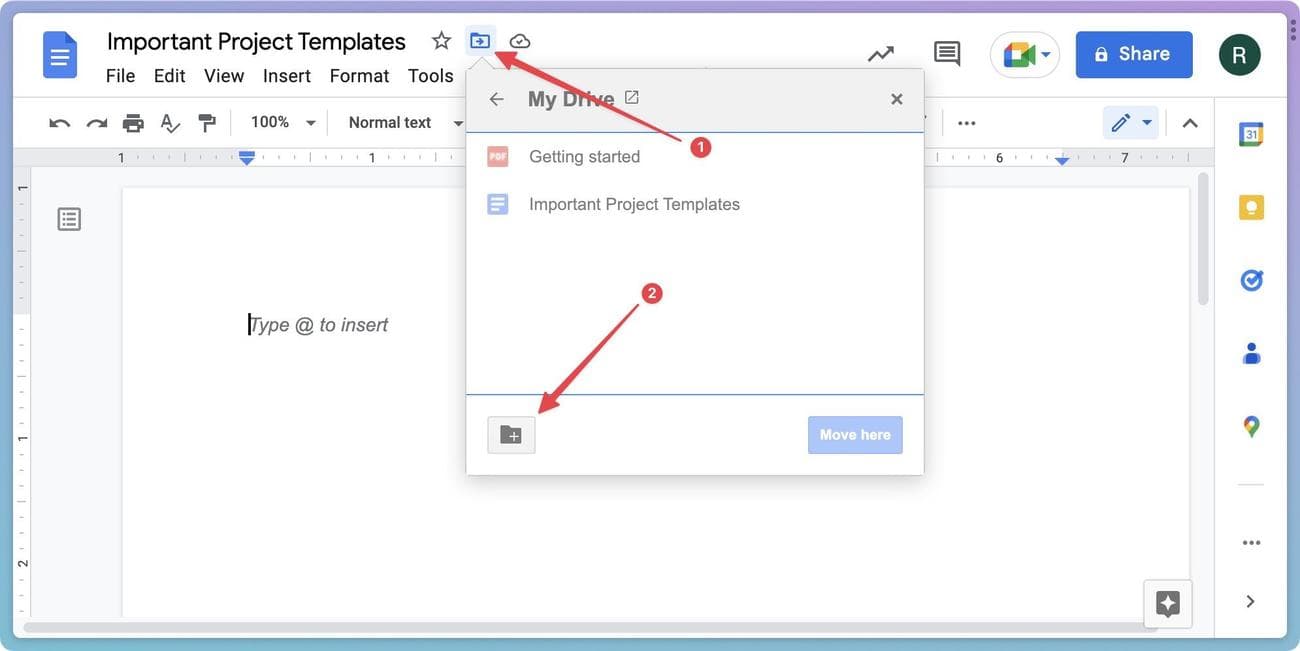The height and width of the screenshot is (651, 1300).
Task: Go back using arrow beside My Drive
Action: click(496, 99)
